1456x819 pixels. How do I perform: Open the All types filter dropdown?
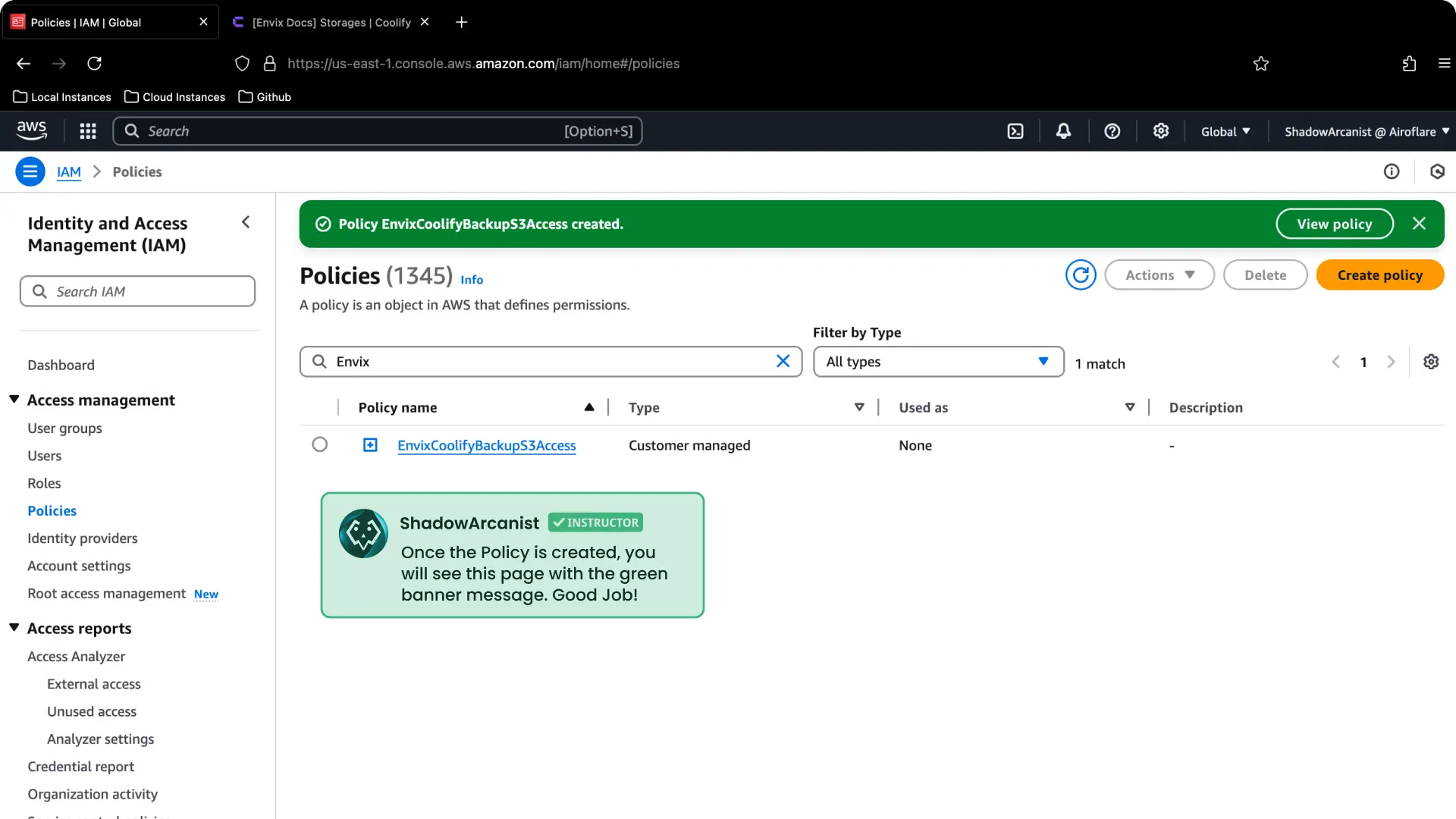tap(938, 362)
